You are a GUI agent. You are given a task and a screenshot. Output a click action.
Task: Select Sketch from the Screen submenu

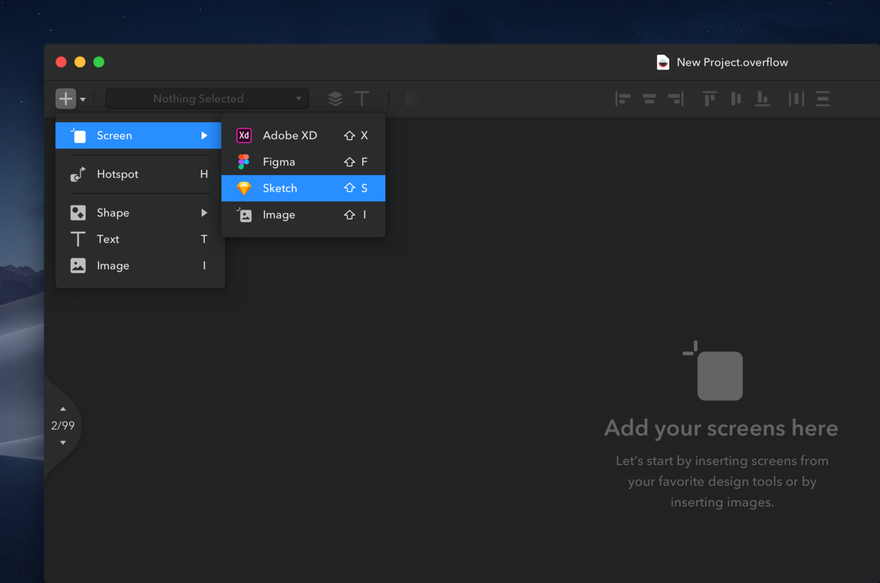[303, 188]
